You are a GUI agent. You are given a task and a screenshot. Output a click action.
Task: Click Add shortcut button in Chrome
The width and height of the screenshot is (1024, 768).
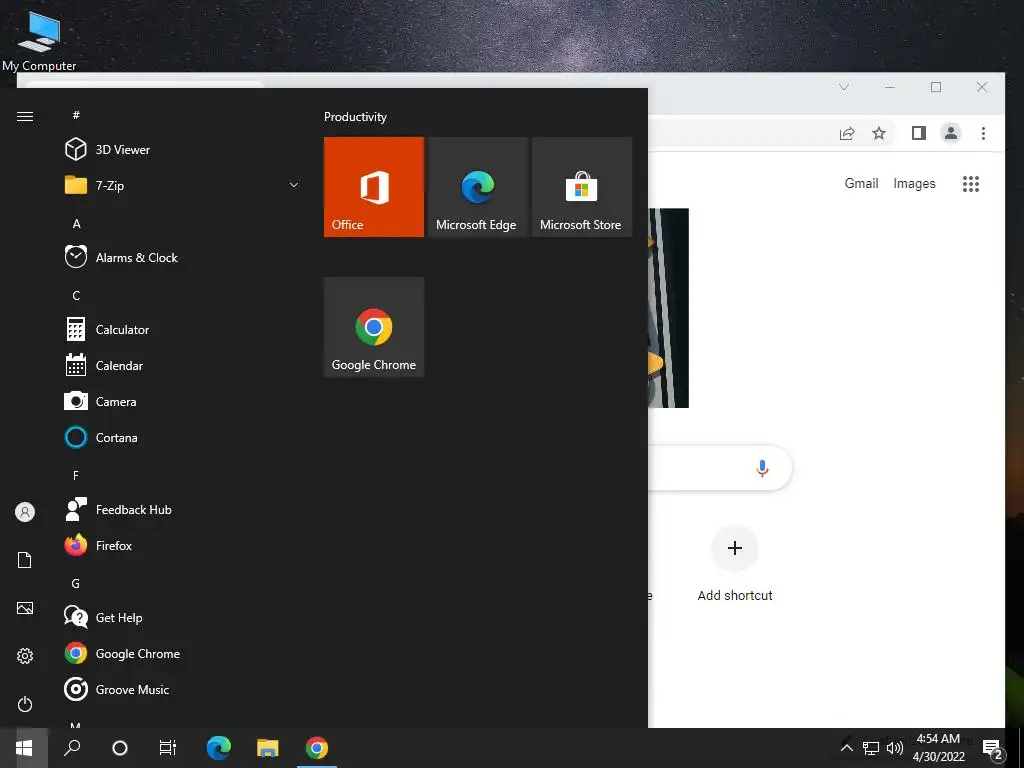tap(735, 563)
